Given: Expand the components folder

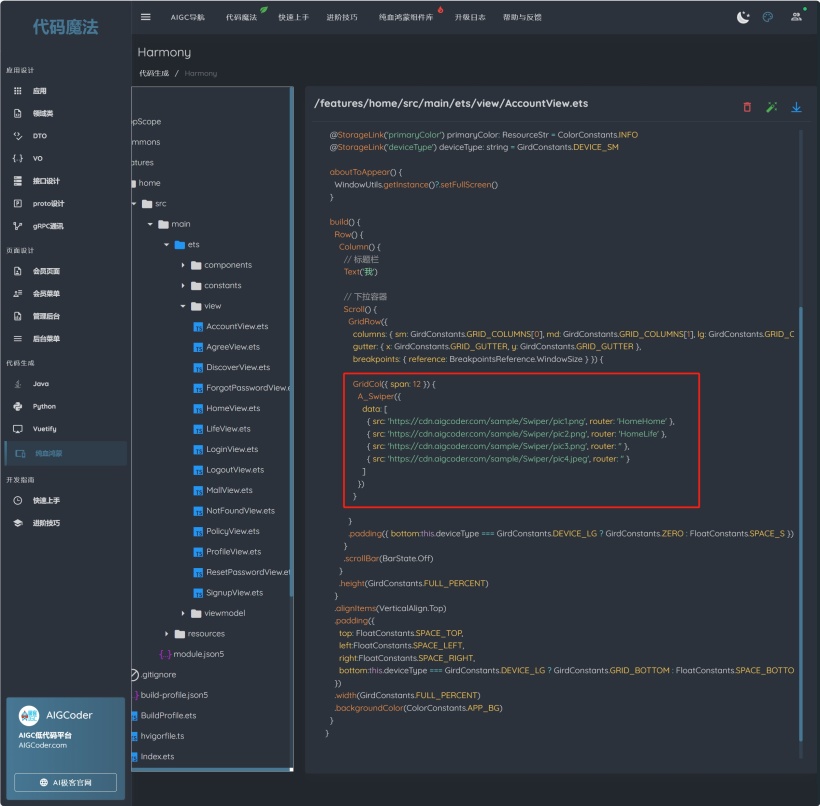Looking at the screenshot, I should click(x=184, y=265).
